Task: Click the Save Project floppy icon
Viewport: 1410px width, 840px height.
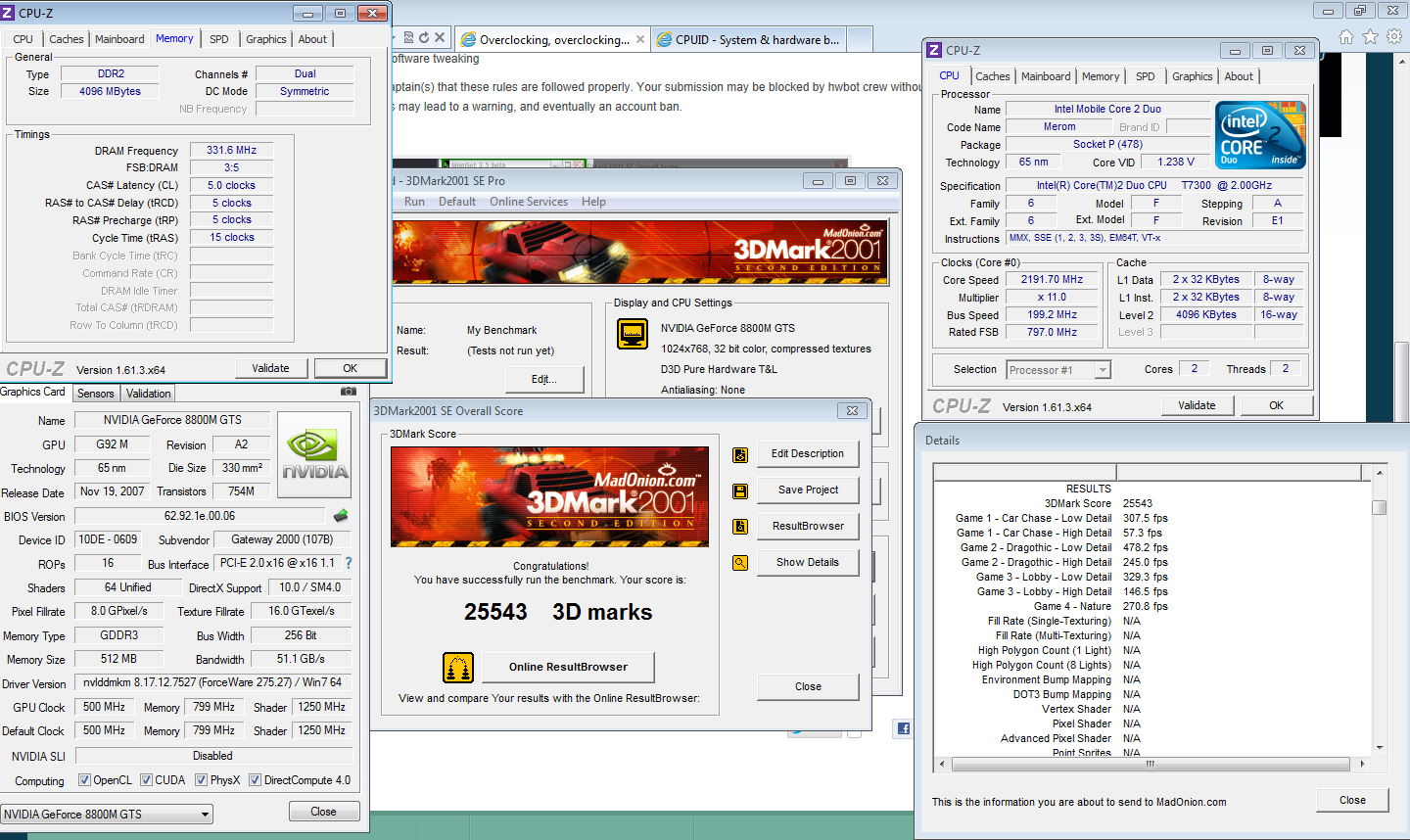Action: point(740,490)
